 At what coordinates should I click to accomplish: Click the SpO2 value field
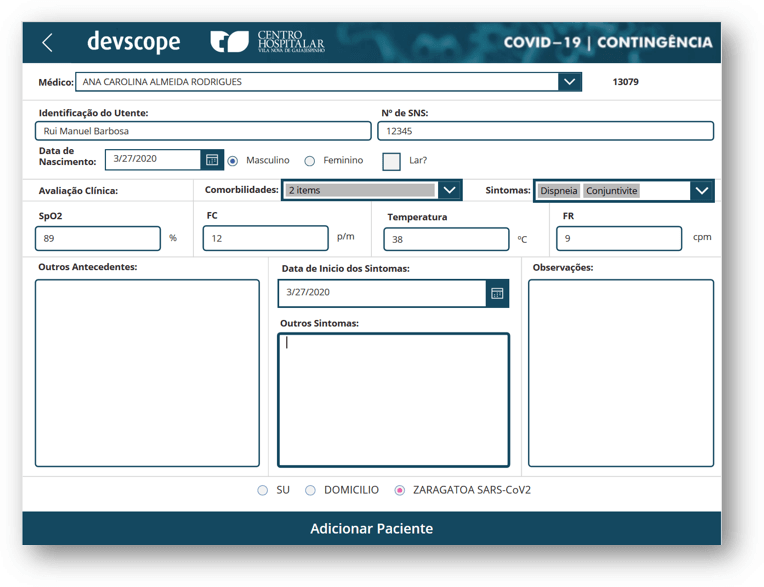[98, 239]
